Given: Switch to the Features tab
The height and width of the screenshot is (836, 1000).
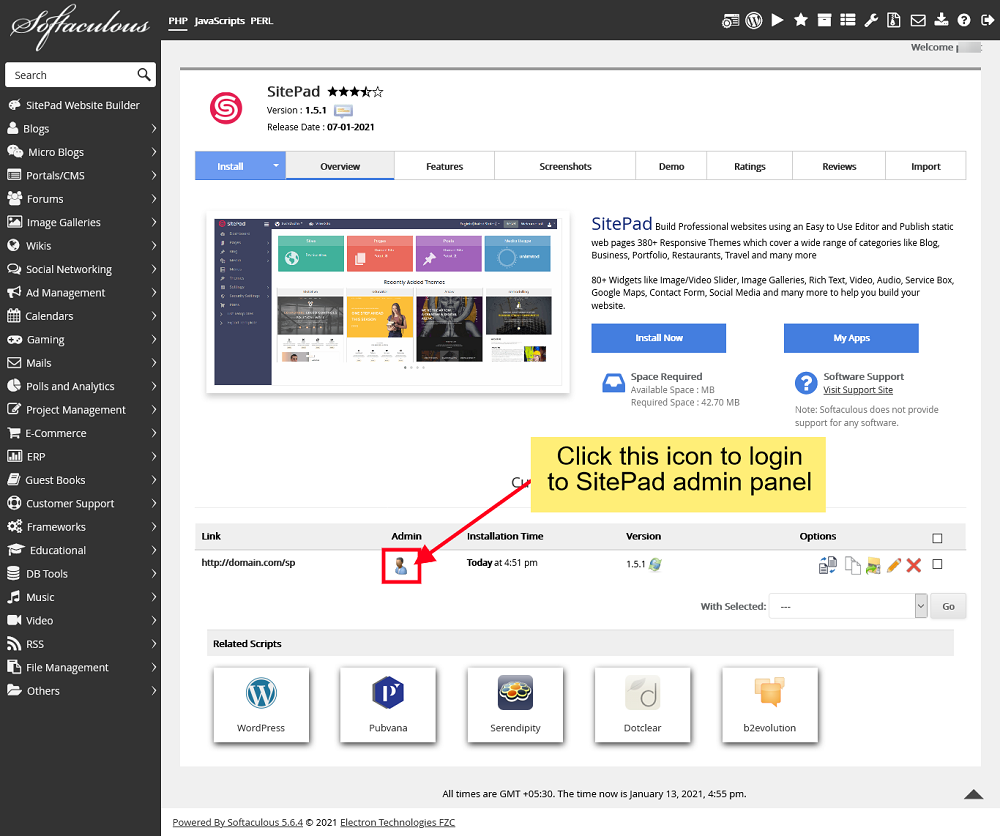Looking at the screenshot, I should pyautogui.click(x=445, y=166).
